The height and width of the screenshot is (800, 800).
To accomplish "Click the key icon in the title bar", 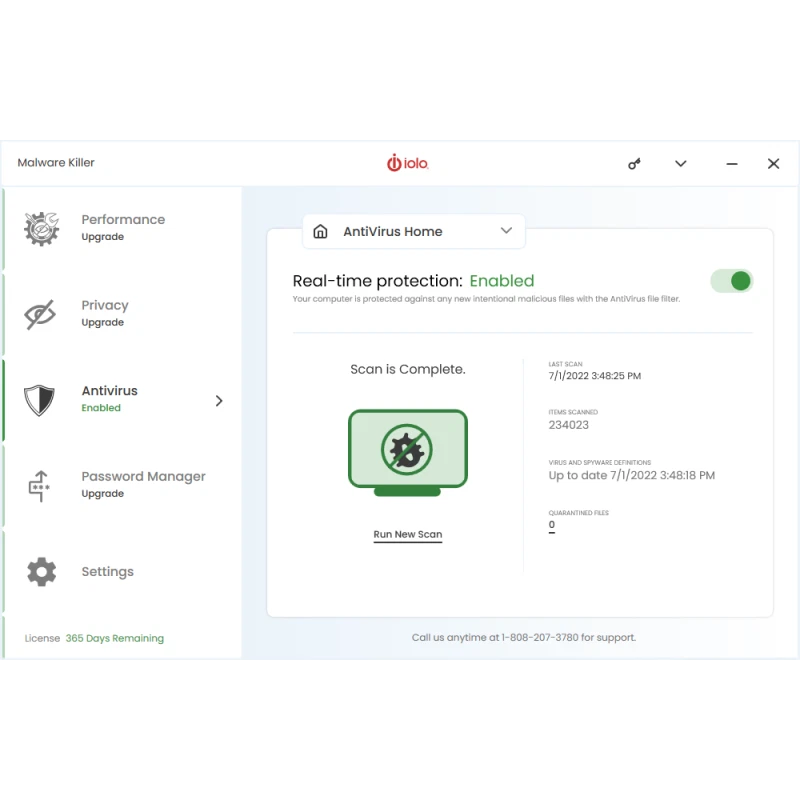I will [634, 163].
